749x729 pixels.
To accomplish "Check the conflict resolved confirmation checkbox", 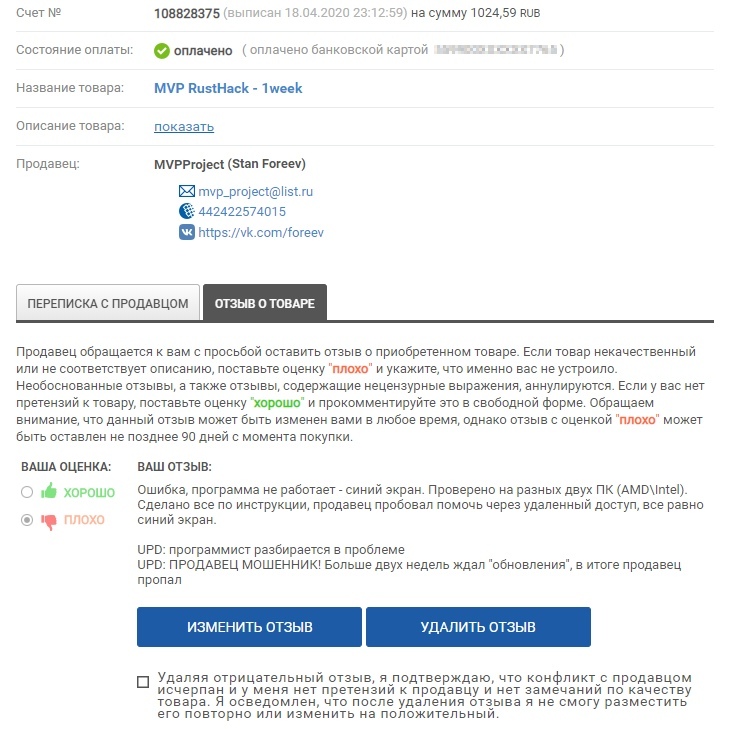I will [x=143, y=682].
